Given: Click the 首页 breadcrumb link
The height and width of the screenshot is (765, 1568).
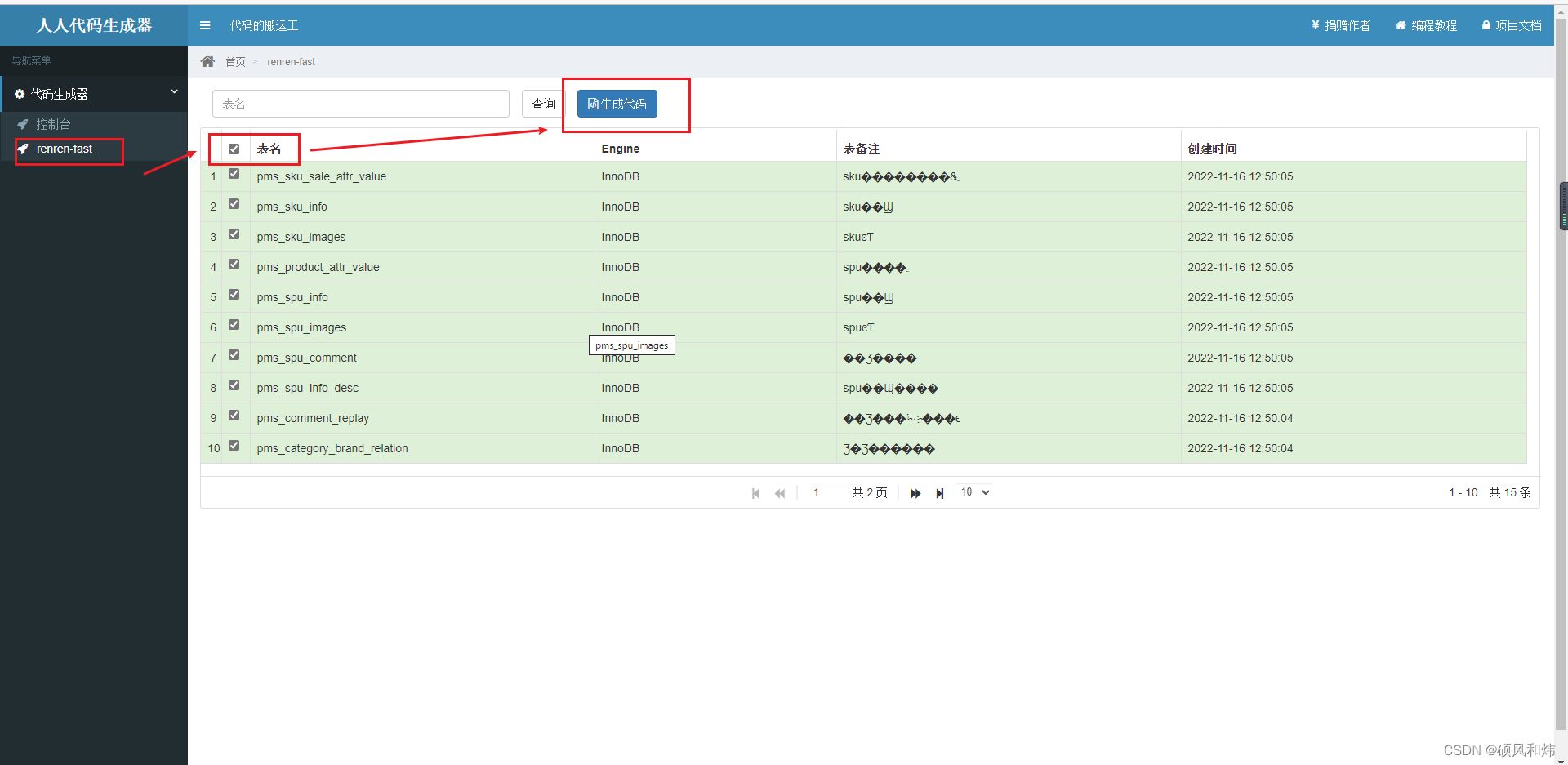Looking at the screenshot, I should pos(235,62).
